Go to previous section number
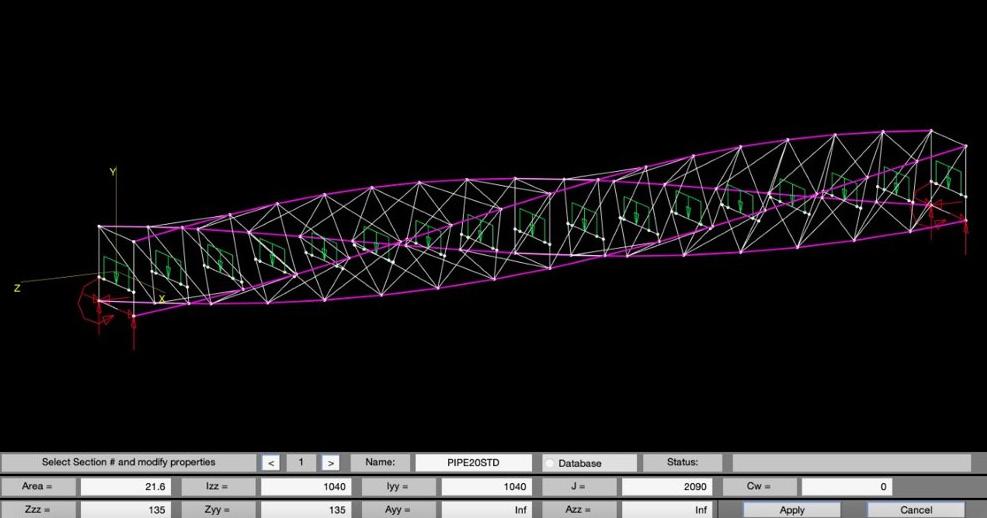Screen dimensions: 987x518 coord(271,463)
